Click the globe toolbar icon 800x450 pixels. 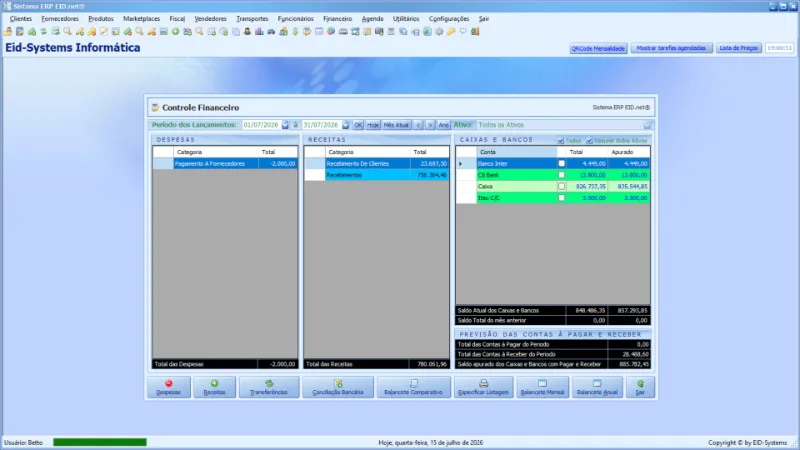pyautogui.click(x=428, y=32)
